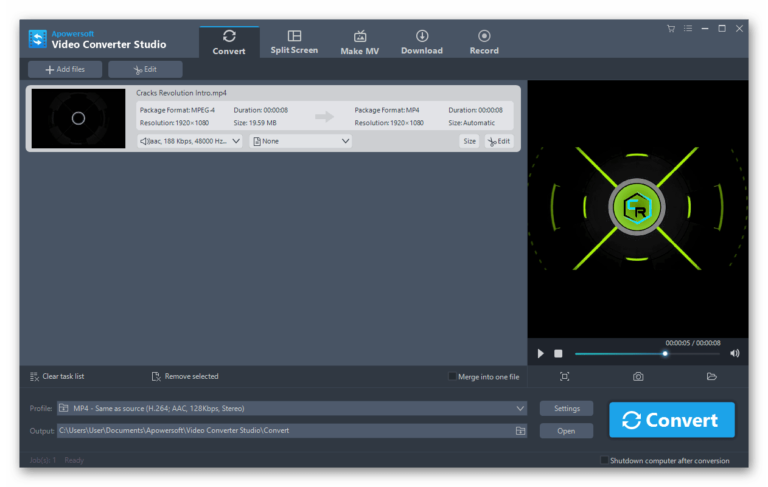Open snapshot folder icon below the preview

tap(712, 376)
